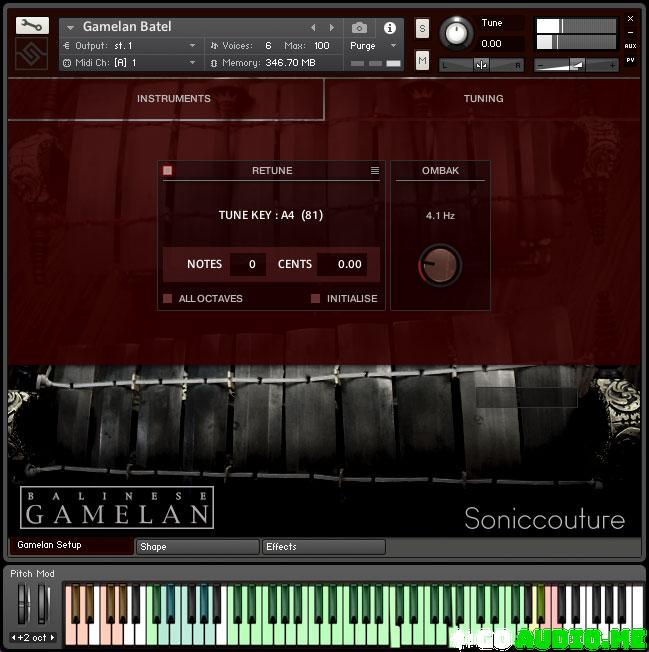Click the pan center icon

[481, 65]
